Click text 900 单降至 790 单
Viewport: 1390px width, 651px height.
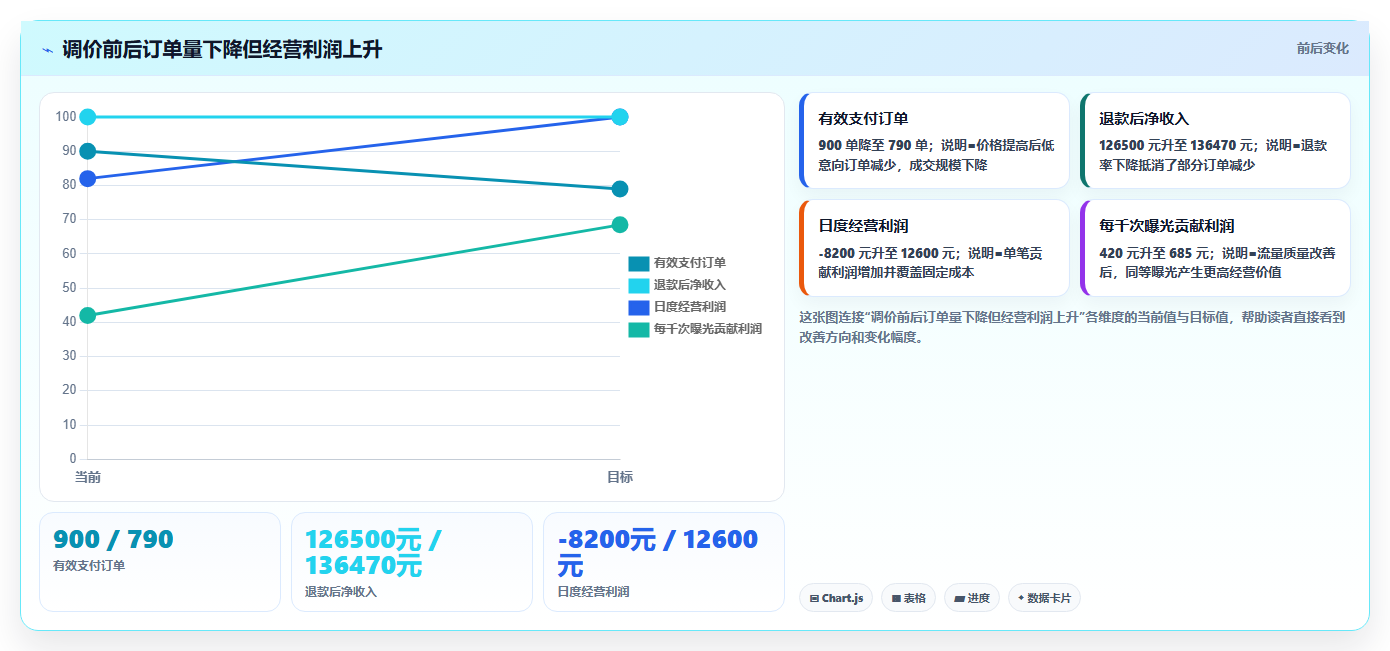point(874,145)
